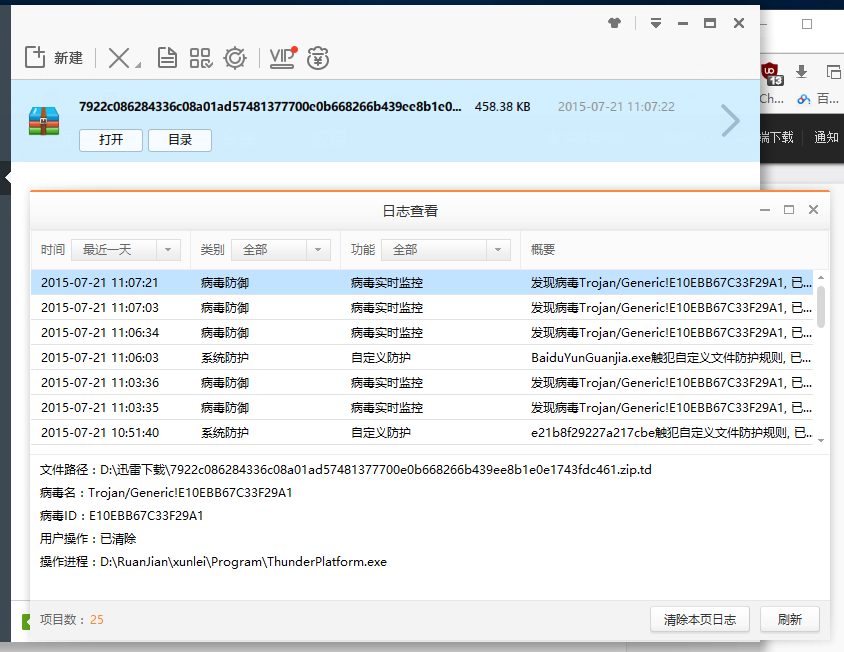The image size is (844, 652).
Task: Click the 刷新 refresh button
Action: 789,619
